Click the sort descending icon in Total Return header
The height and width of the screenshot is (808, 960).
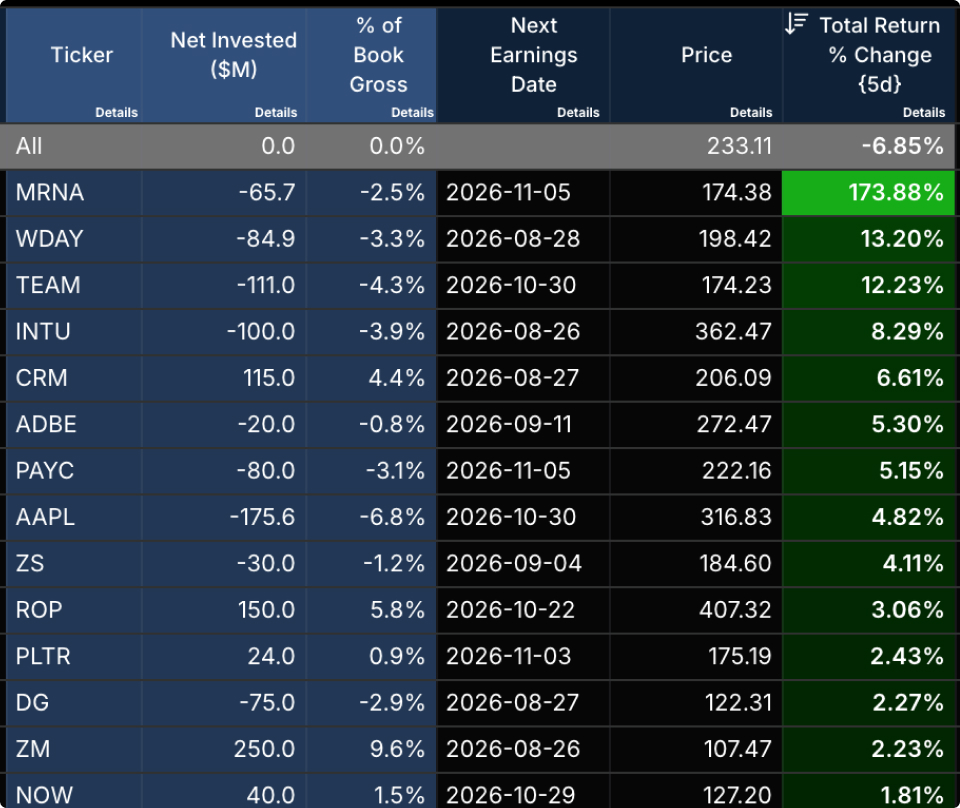coord(797,24)
